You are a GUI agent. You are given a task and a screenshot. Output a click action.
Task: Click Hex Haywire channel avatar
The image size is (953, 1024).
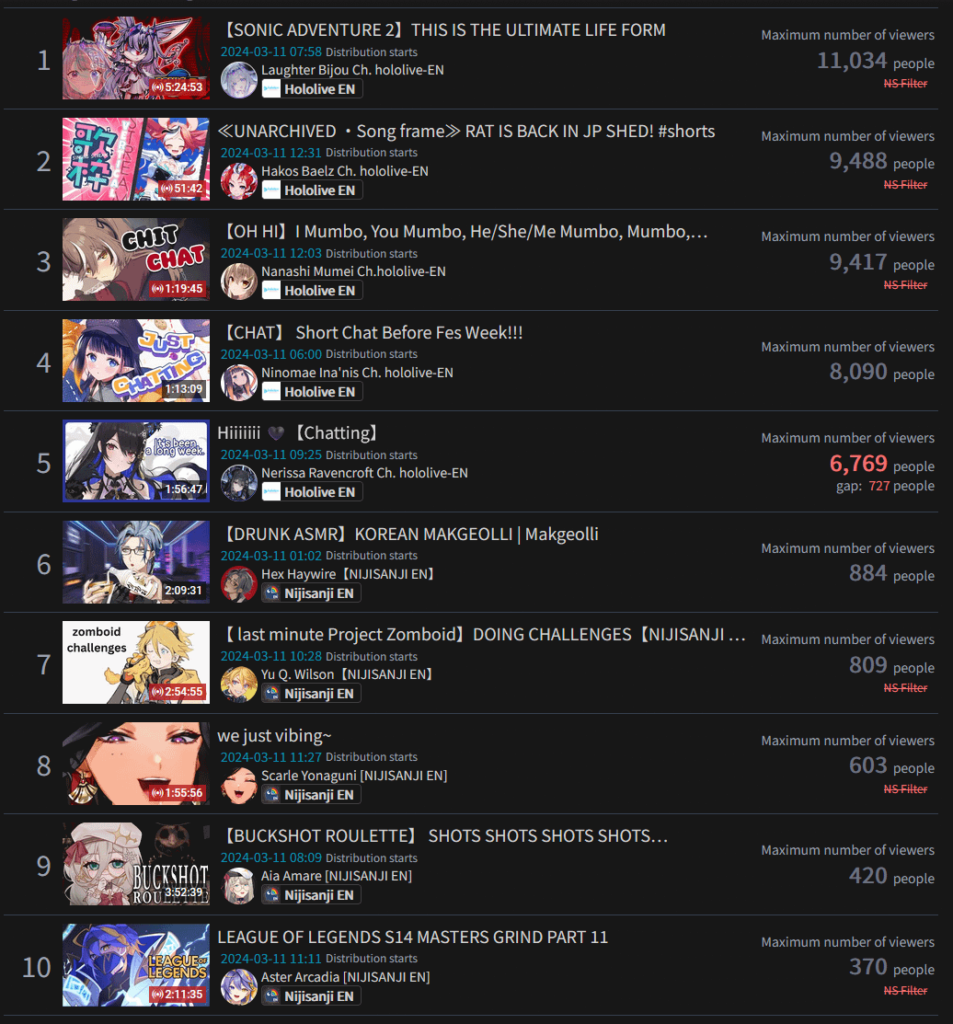click(x=238, y=584)
